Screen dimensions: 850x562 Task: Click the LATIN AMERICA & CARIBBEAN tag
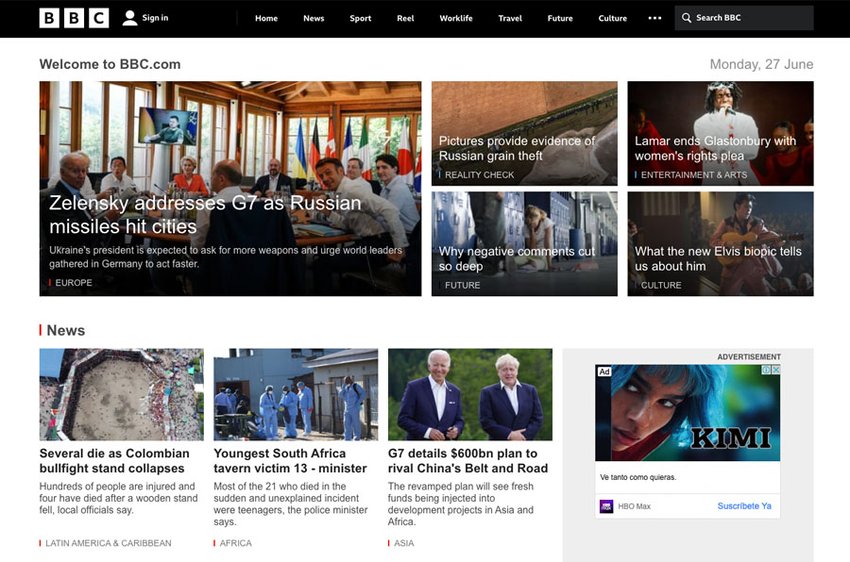[108, 543]
